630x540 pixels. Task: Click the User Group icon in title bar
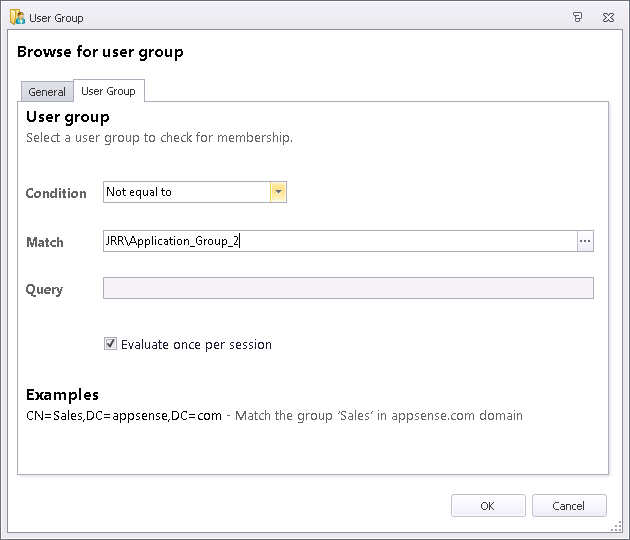[17, 17]
